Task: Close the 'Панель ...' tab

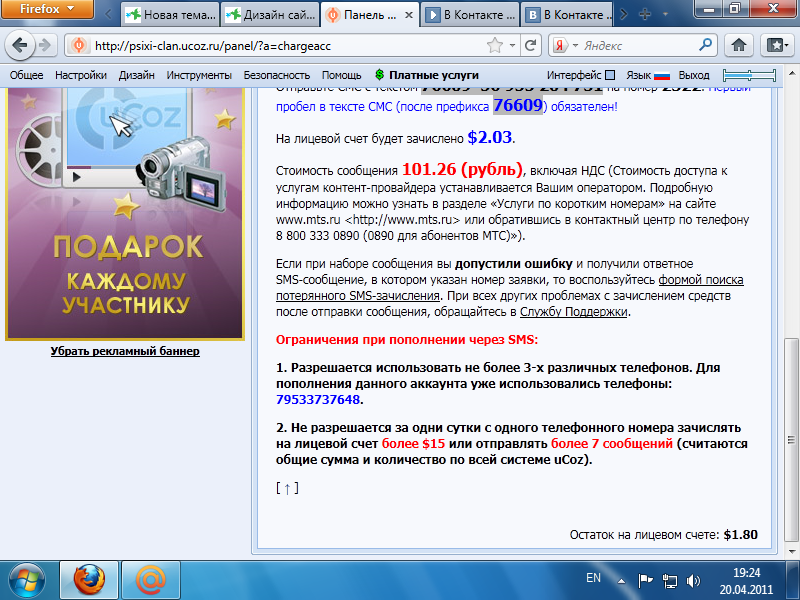Action: (x=409, y=15)
